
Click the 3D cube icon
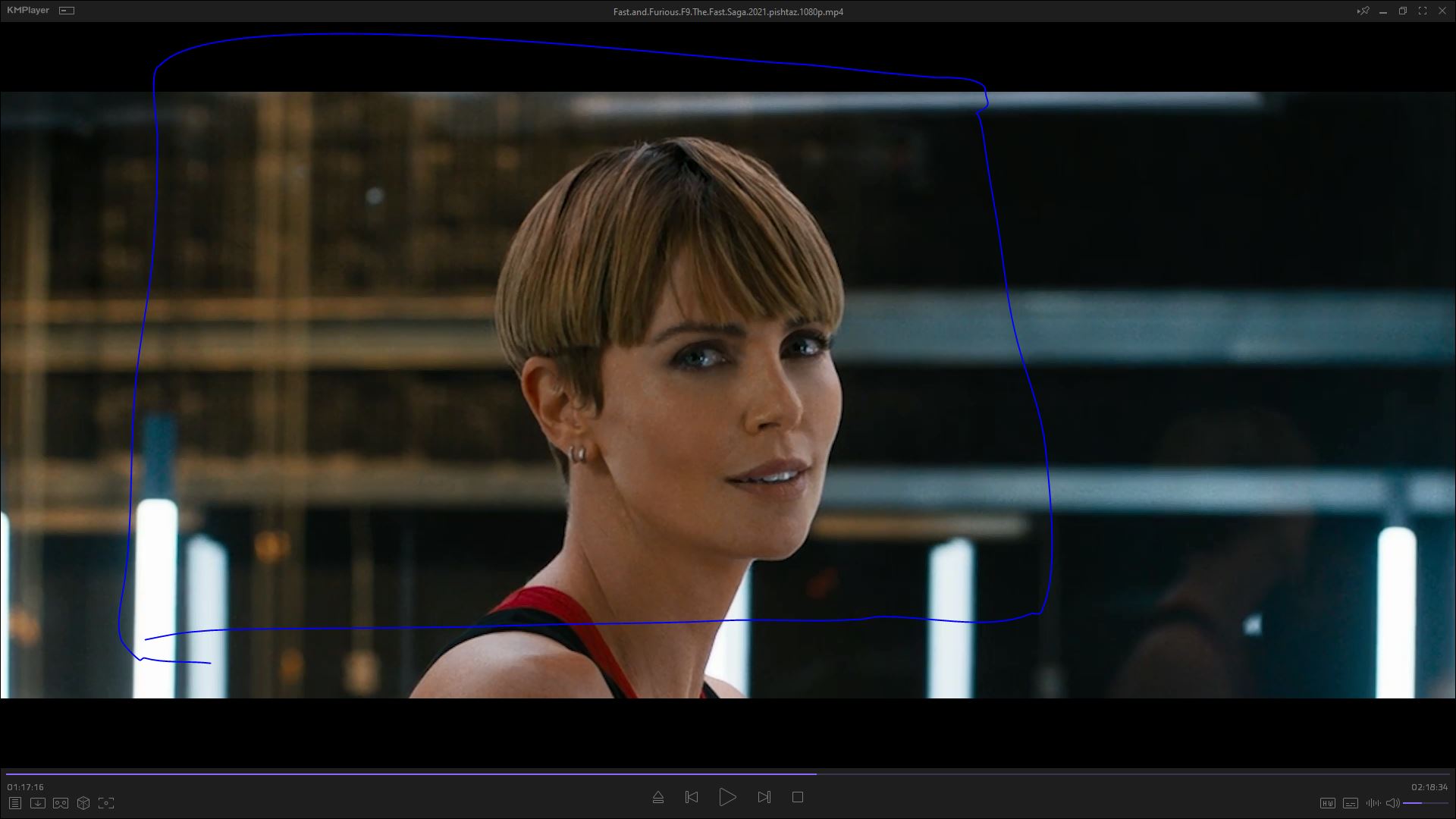coord(83,803)
